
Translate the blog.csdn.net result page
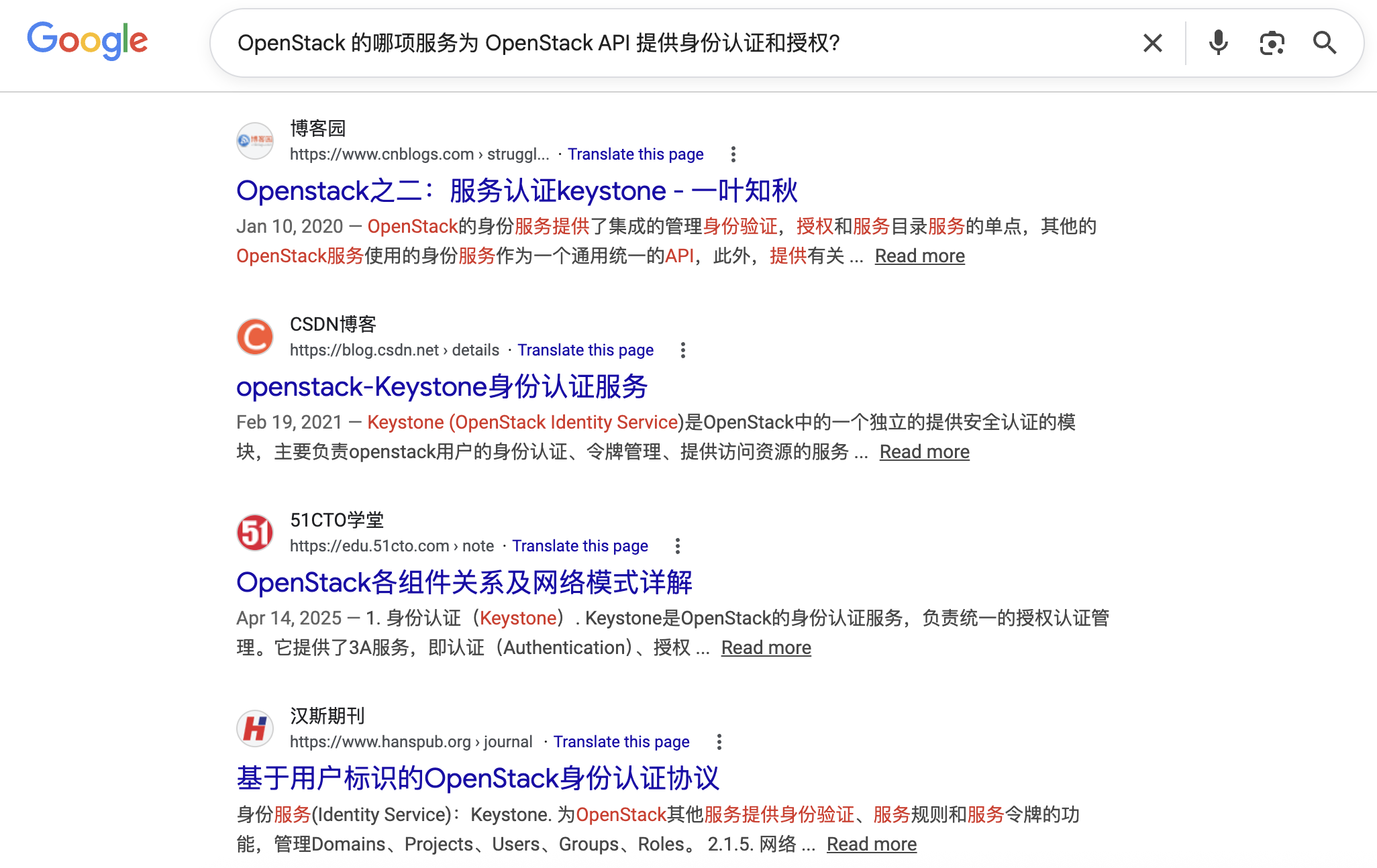pyautogui.click(x=585, y=350)
